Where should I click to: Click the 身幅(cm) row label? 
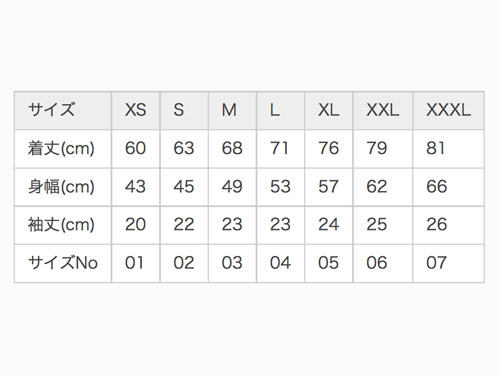coord(63,187)
